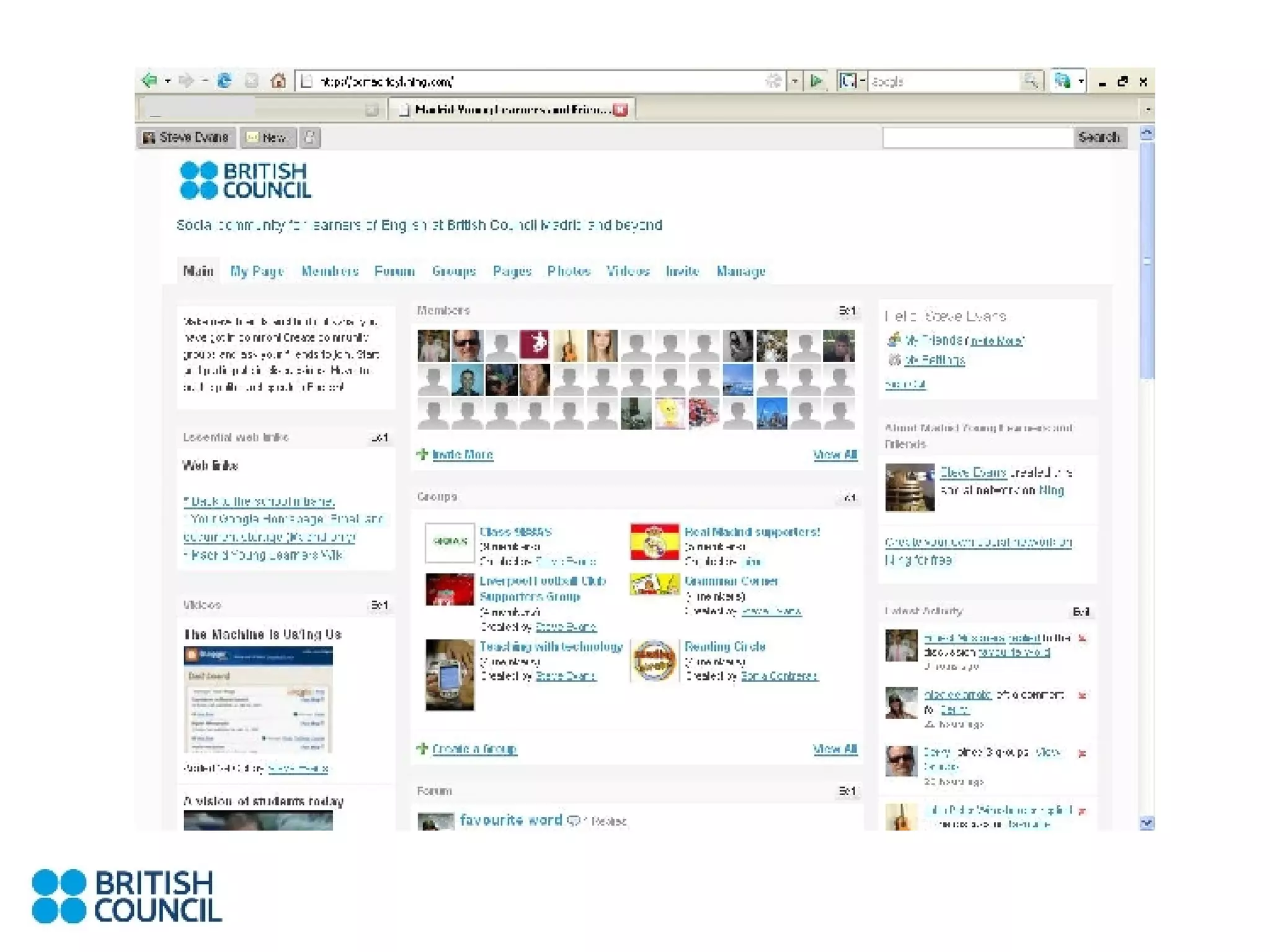
Task: Click the browser refresh icon
Action: point(224,81)
